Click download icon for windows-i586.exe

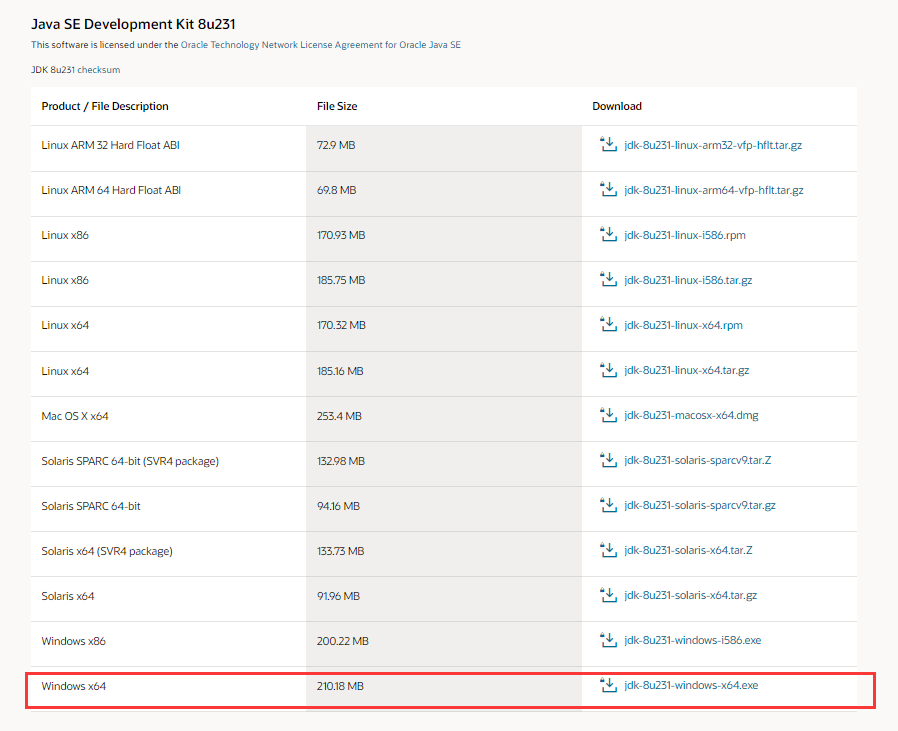click(x=607, y=641)
